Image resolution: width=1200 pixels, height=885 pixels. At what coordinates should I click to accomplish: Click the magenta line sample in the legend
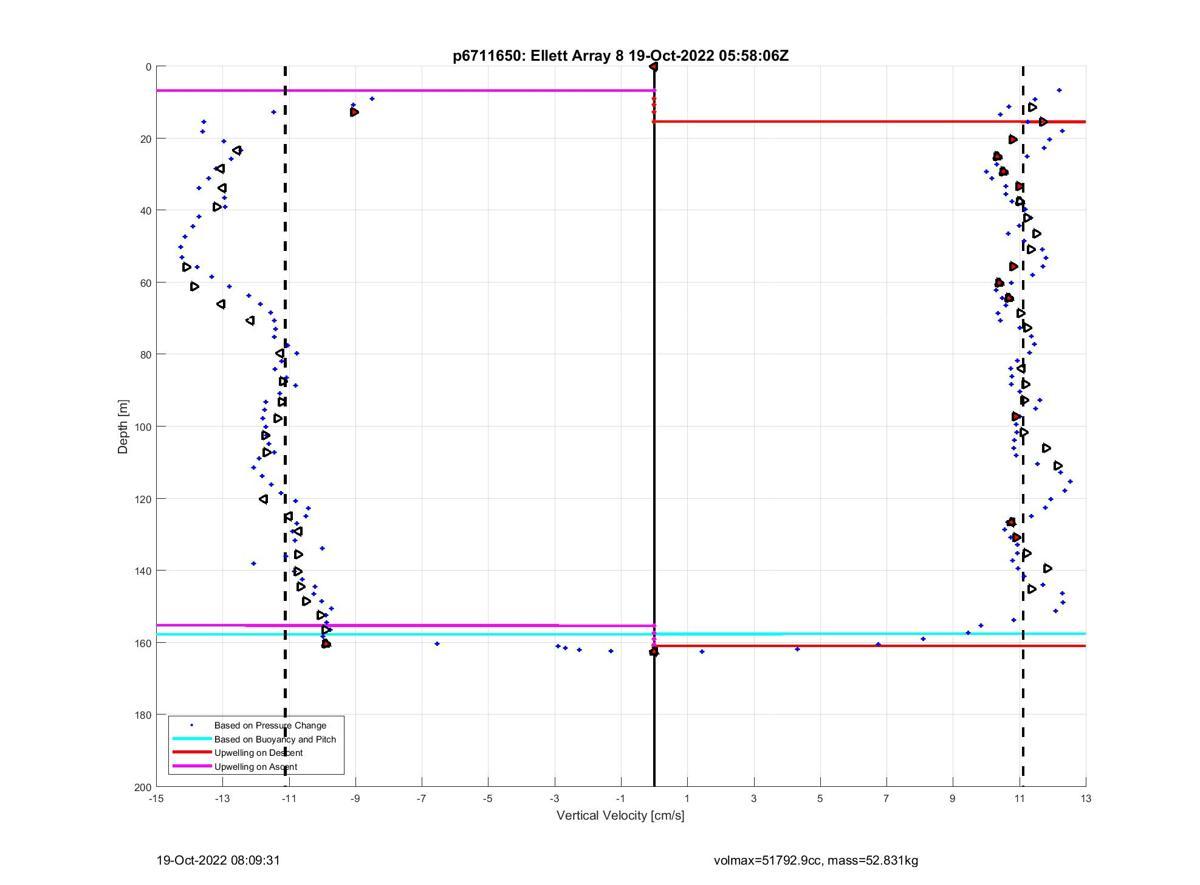tap(191, 767)
